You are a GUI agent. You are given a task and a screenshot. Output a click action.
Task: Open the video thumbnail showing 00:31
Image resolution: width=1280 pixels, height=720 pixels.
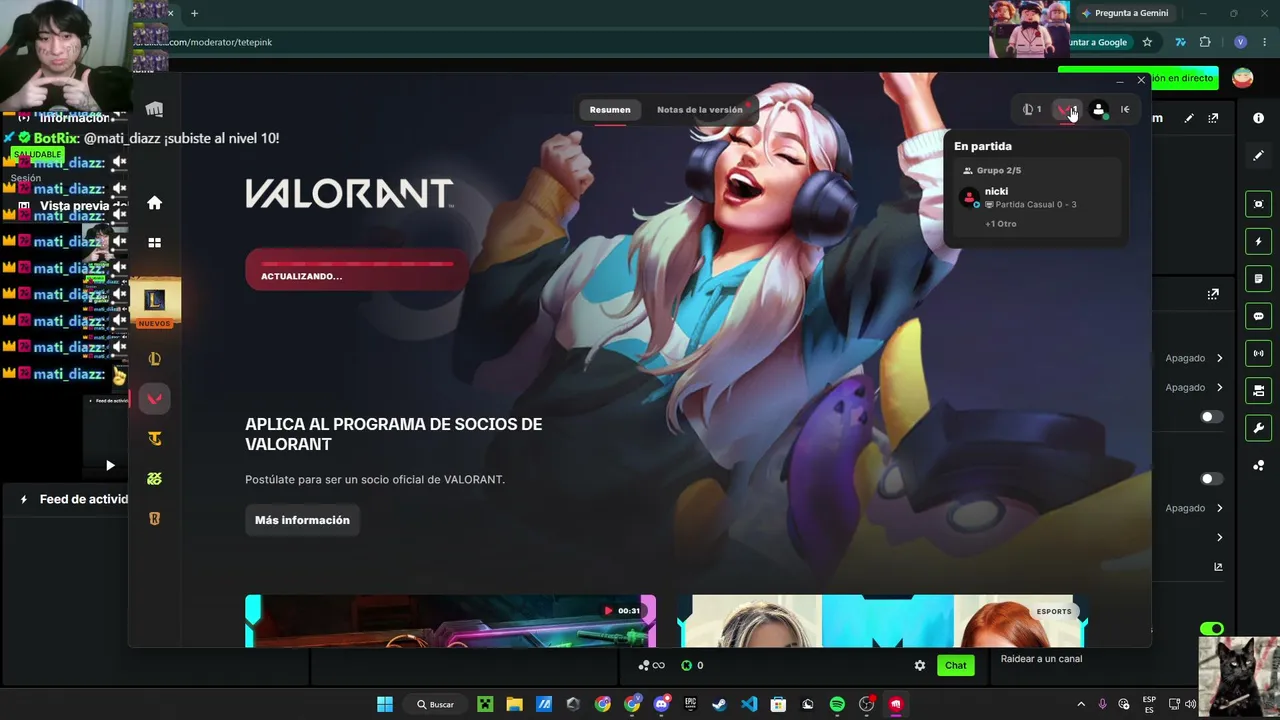450,621
